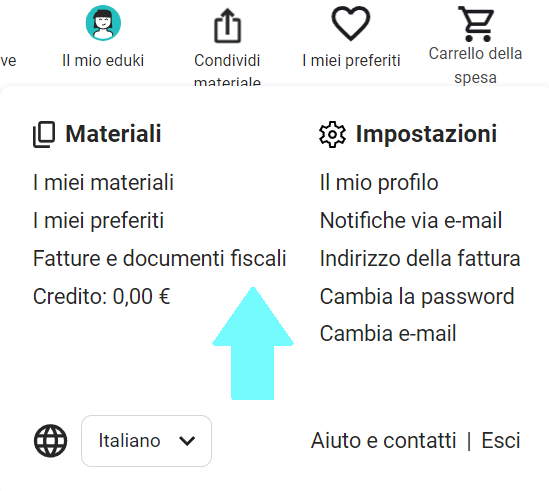The height and width of the screenshot is (491, 549).
Task: Select I miei preferiti in Materiali list
Action: 98,221
